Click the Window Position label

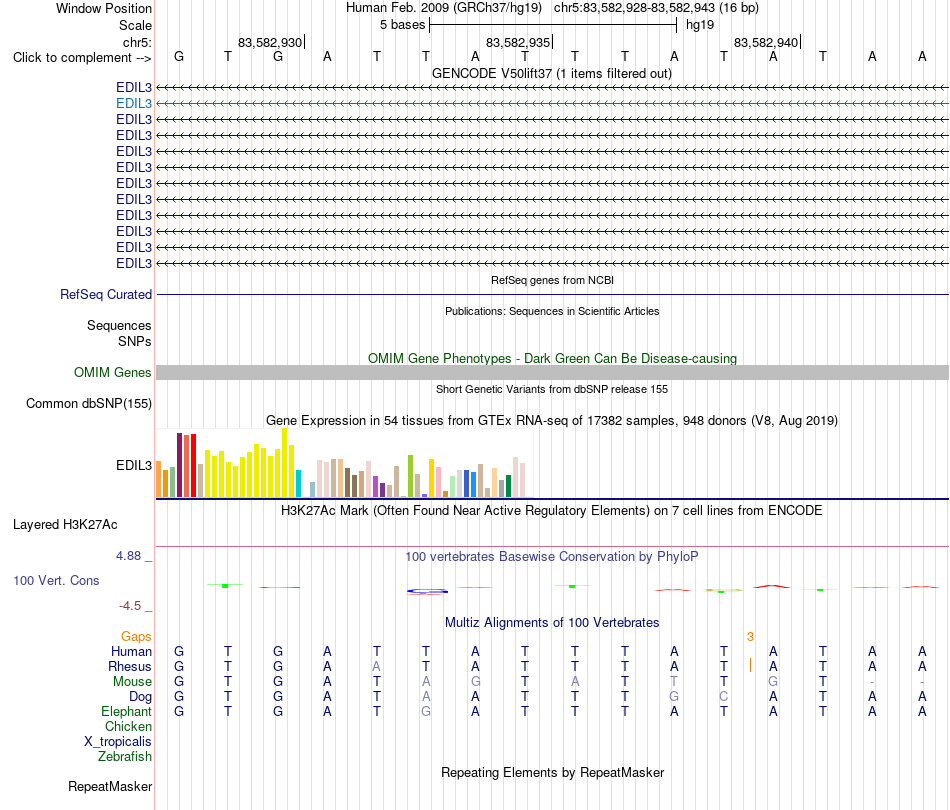(x=104, y=8)
